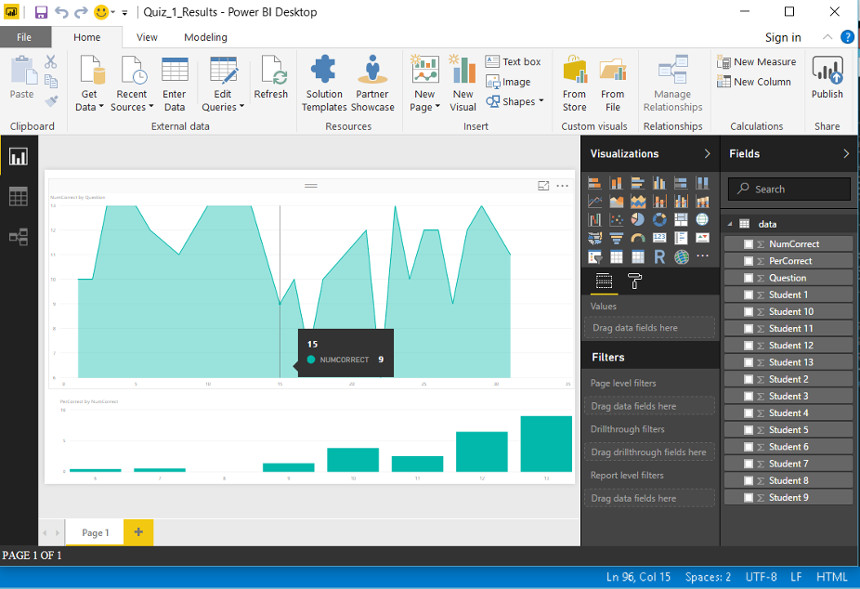Tick the NumCorrect field checkbox
Screen dimensions: 860x589
(x=748, y=244)
